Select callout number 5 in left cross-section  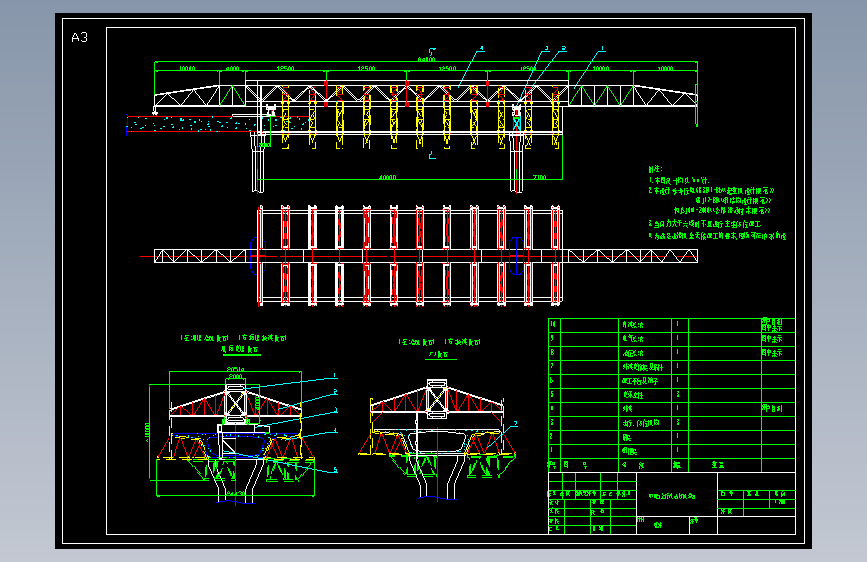click(335, 470)
